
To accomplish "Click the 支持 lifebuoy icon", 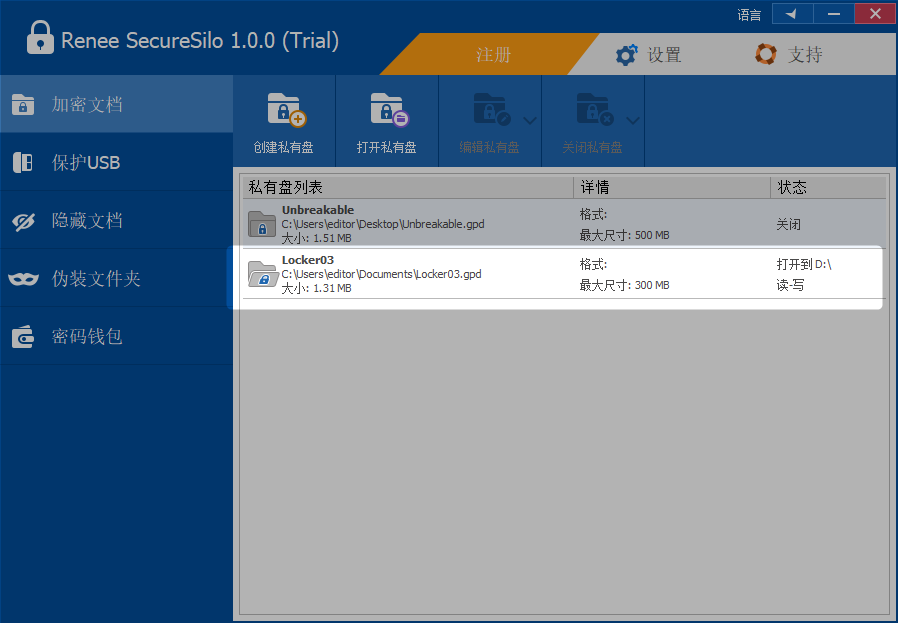I will coord(766,54).
